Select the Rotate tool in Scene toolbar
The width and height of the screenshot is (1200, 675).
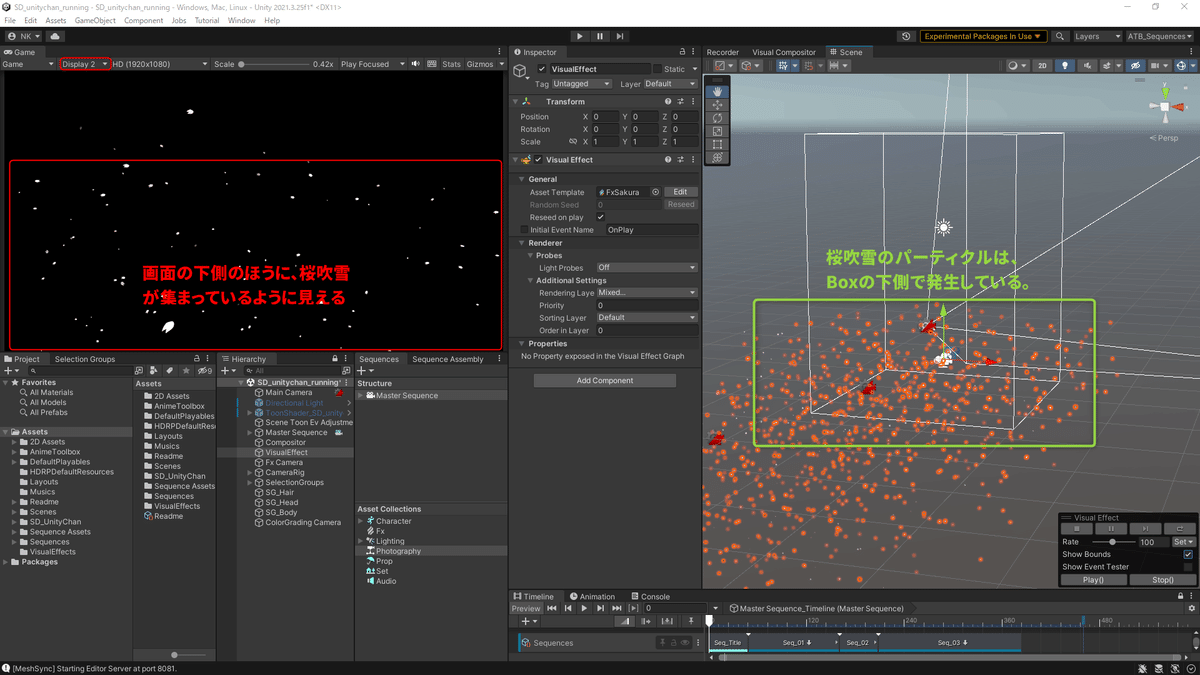coord(717,118)
